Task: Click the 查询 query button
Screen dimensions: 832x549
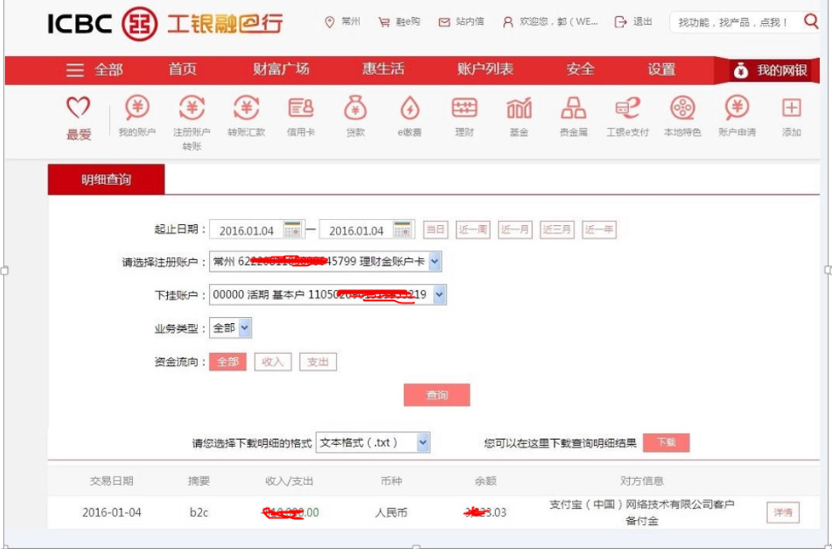Action: (x=437, y=395)
